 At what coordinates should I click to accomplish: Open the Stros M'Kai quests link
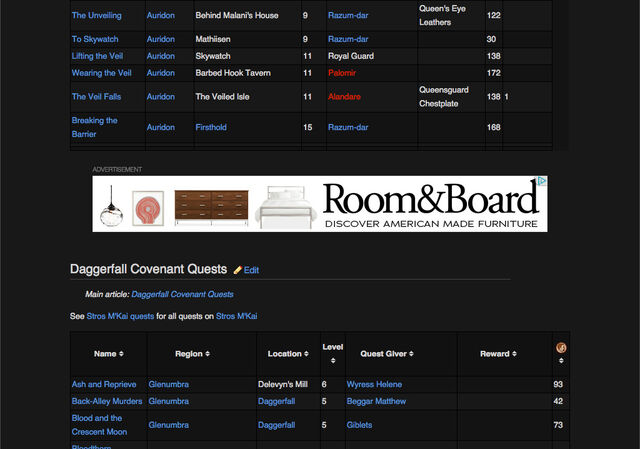click(120, 316)
